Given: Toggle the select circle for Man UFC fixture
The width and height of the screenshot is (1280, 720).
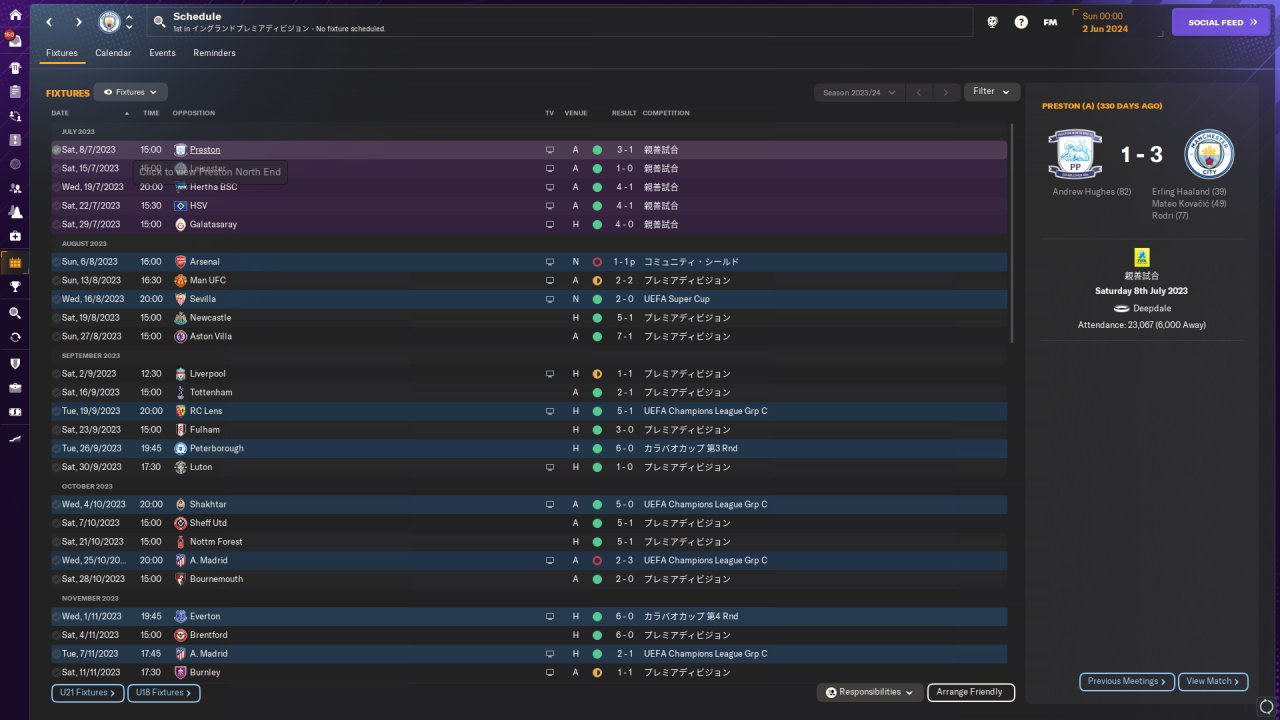Looking at the screenshot, I should (56, 280).
